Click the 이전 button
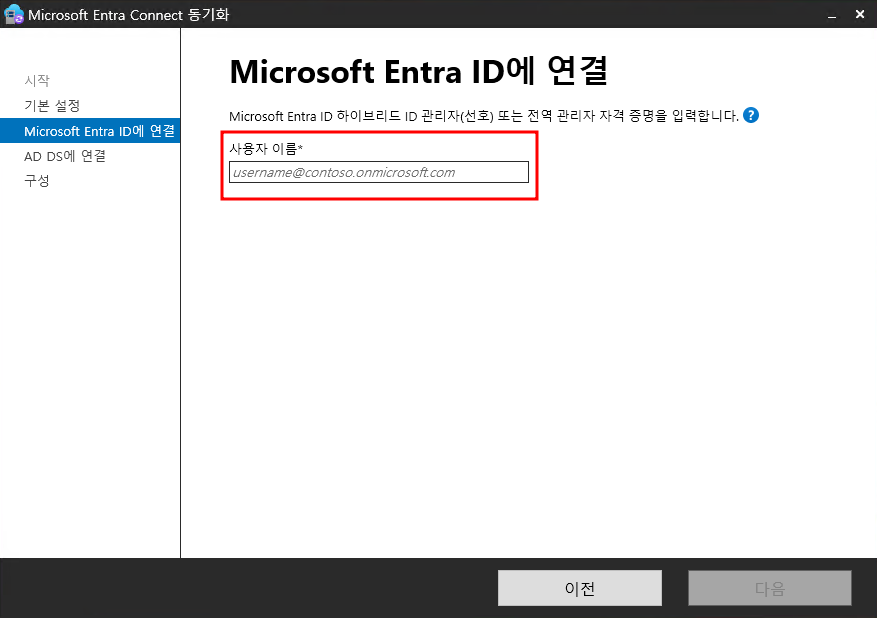877x618 pixels. point(579,588)
